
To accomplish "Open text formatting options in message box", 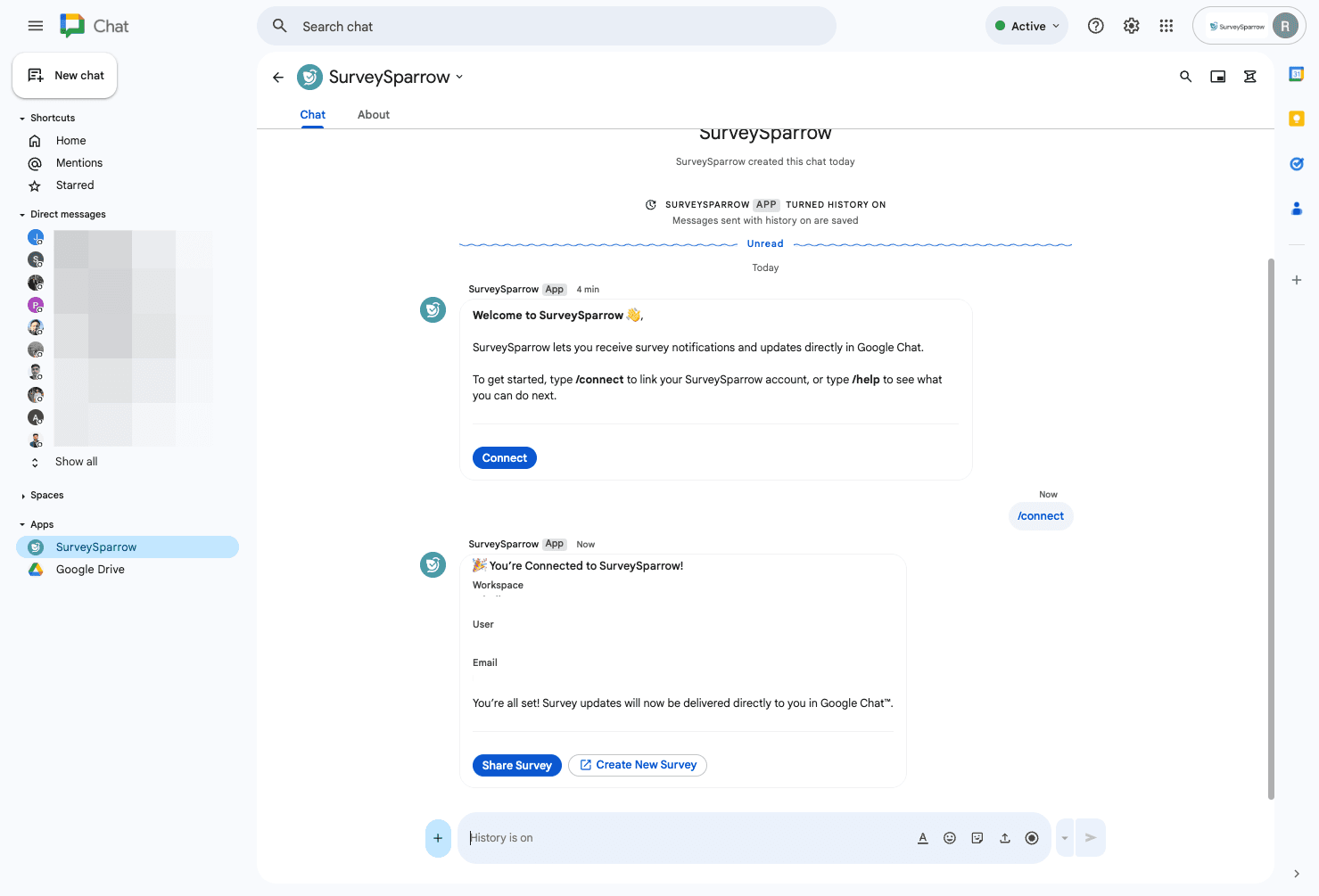I will (923, 838).
